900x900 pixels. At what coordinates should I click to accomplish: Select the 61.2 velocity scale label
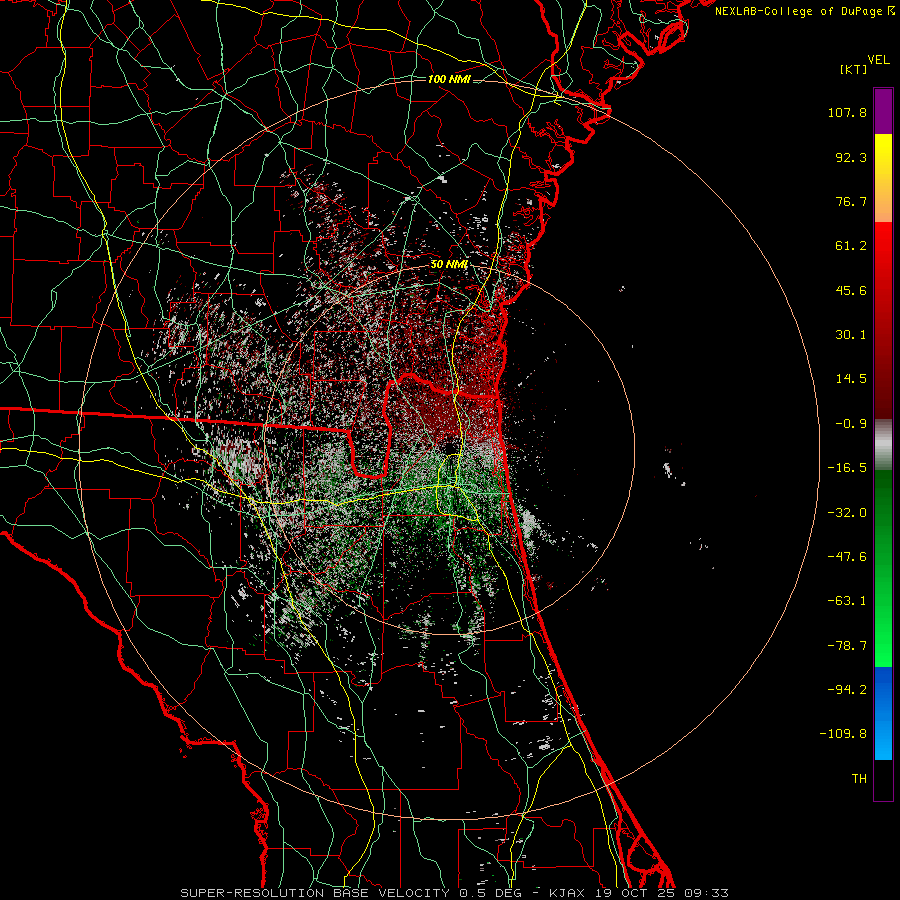point(851,246)
